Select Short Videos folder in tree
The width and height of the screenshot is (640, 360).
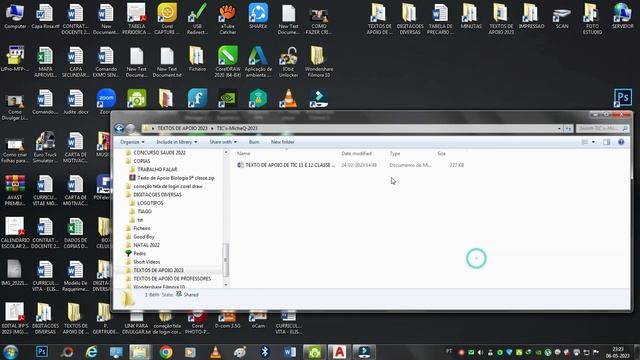(147, 262)
